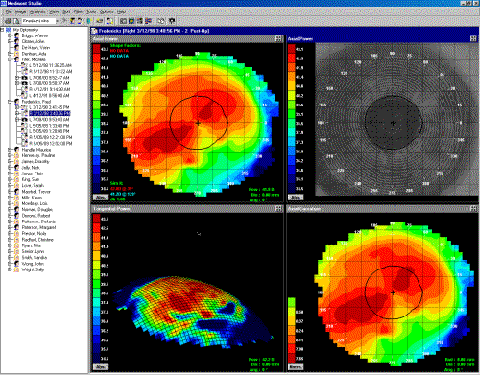The image size is (480, 375).
Task: Collapse the My Optometry root tree node
Action: pos(2,30)
